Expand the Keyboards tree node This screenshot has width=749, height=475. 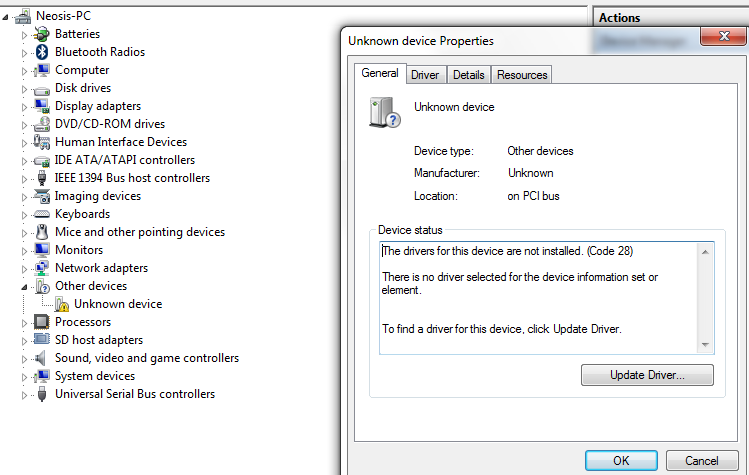point(24,215)
